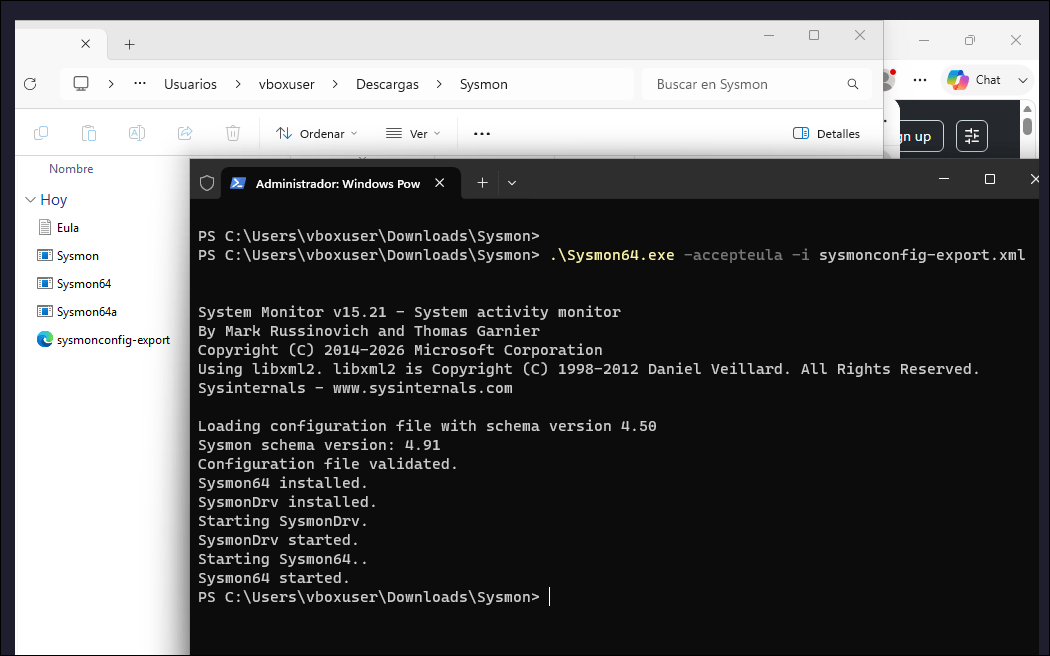This screenshot has height=656, width=1050.
Task: Select the Sysmon64 file
Action: [x=84, y=284]
